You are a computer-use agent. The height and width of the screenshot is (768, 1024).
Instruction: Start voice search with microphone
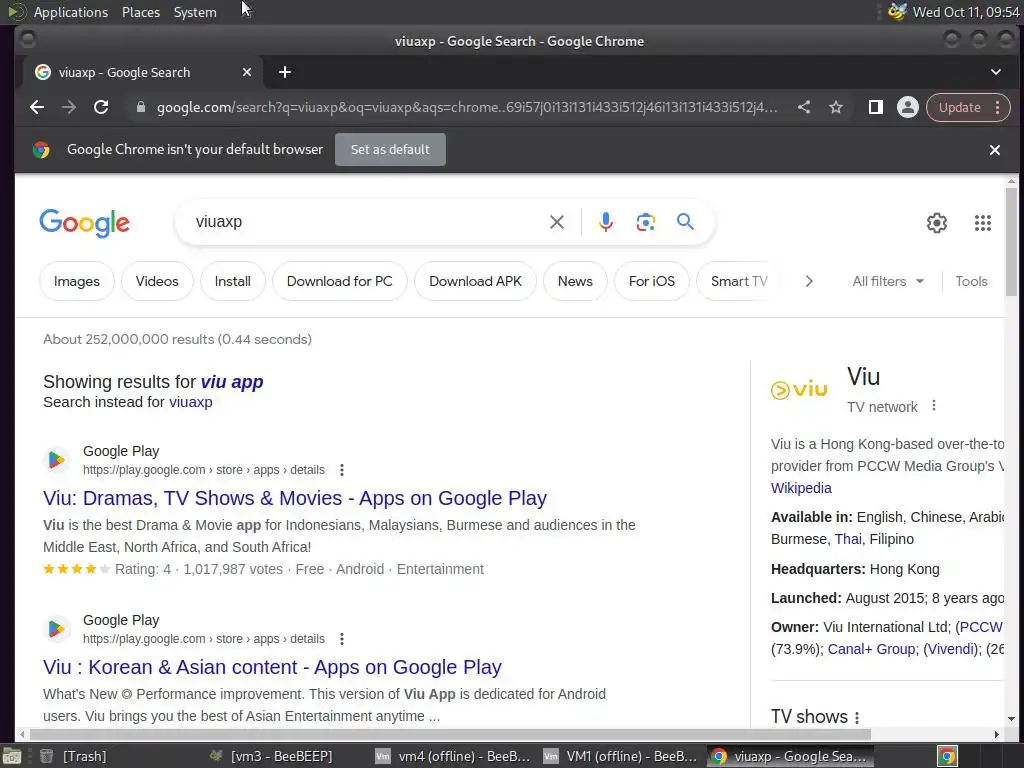605,222
